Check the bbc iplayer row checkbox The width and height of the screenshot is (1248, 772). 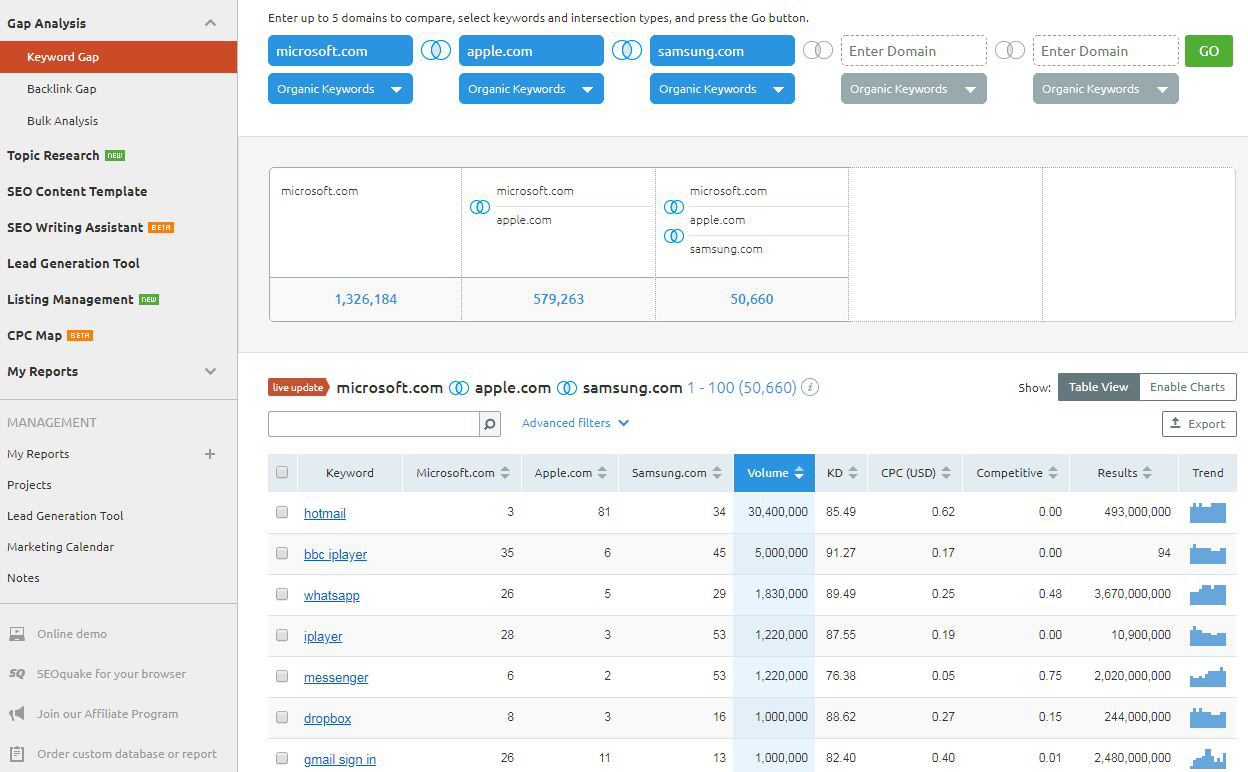click(282, 553)
